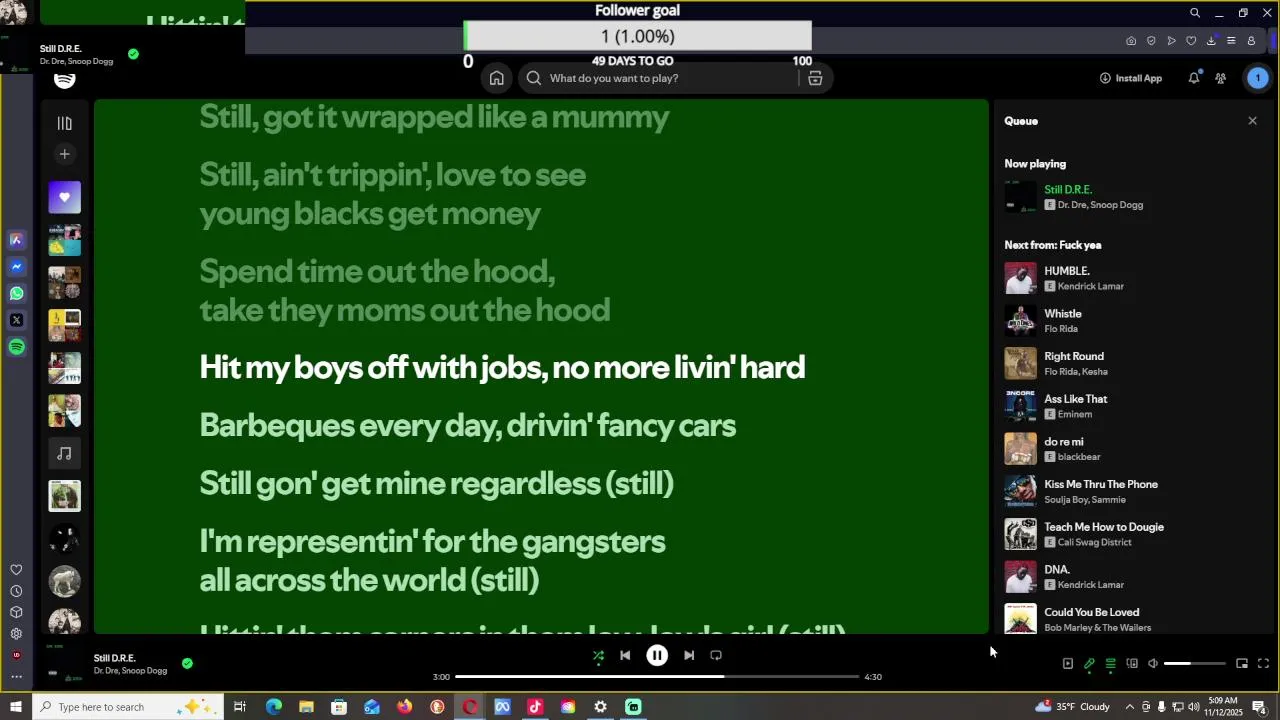Open the Spotify home page

pyautogui.click(x=496, y=78)
